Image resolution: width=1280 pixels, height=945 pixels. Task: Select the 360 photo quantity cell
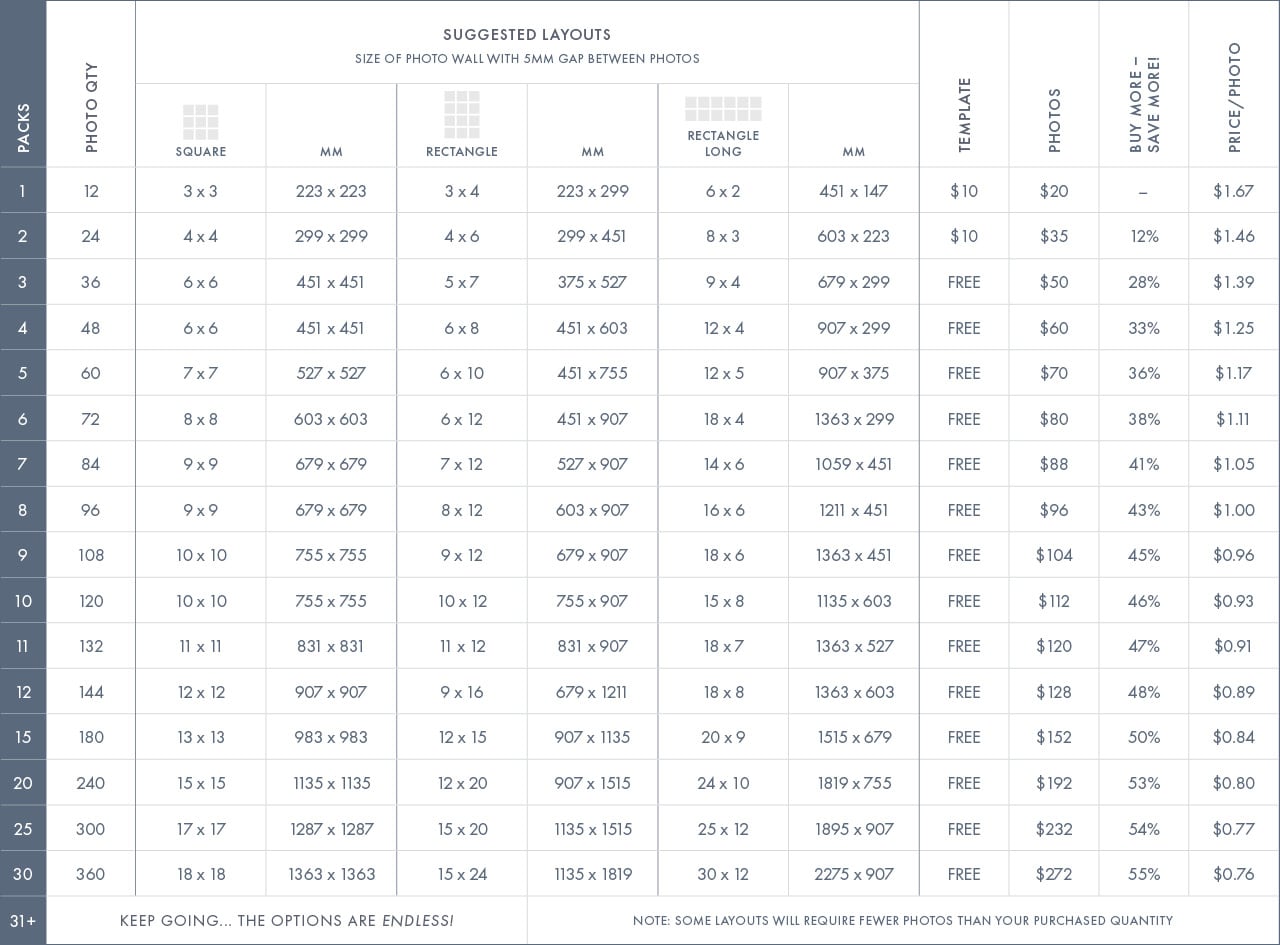tap(91, 874)
